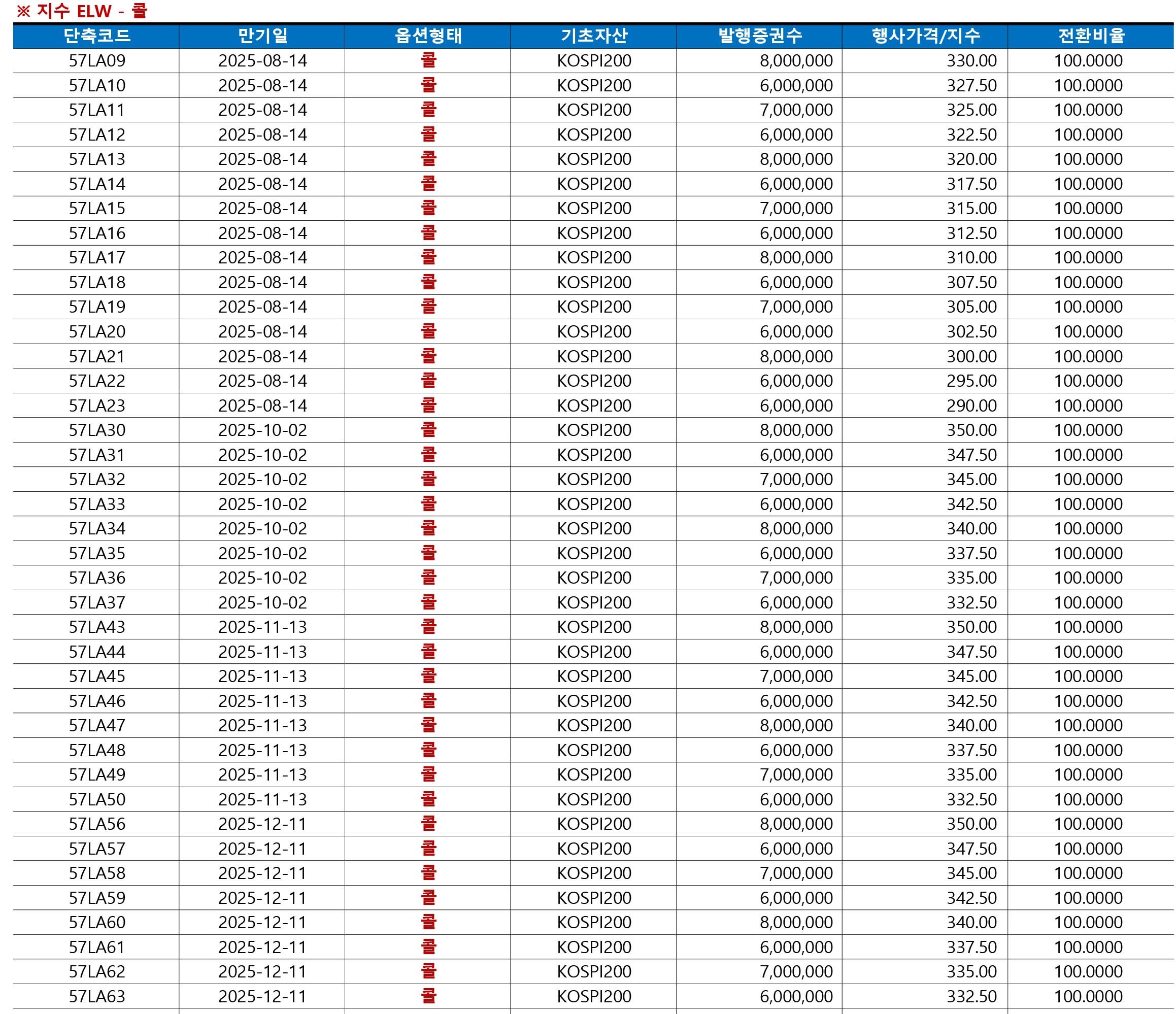The height and width of the screenshot is (1014, 1176).
Task: Select code cell 57LA10
Action: 97,86
